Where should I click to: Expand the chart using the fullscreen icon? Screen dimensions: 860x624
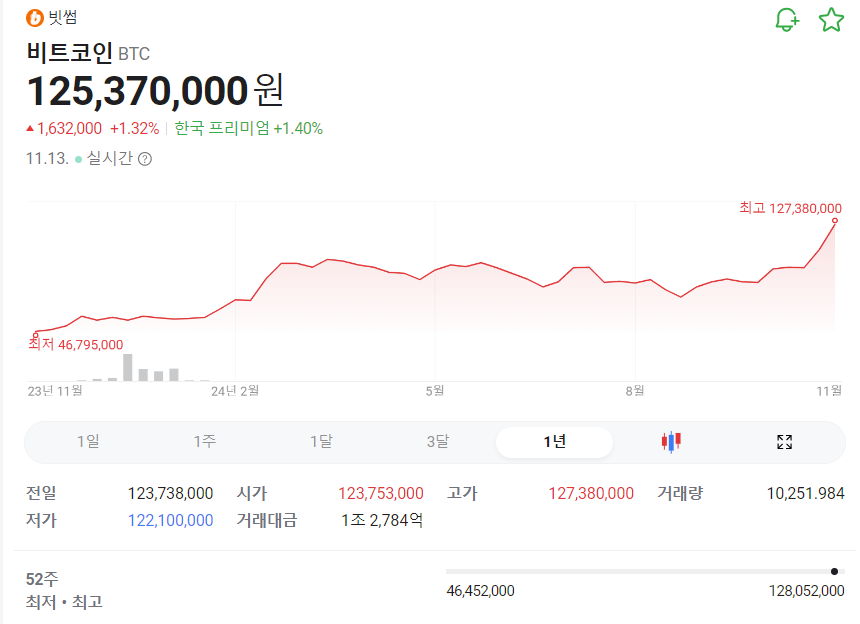[784, 441]
